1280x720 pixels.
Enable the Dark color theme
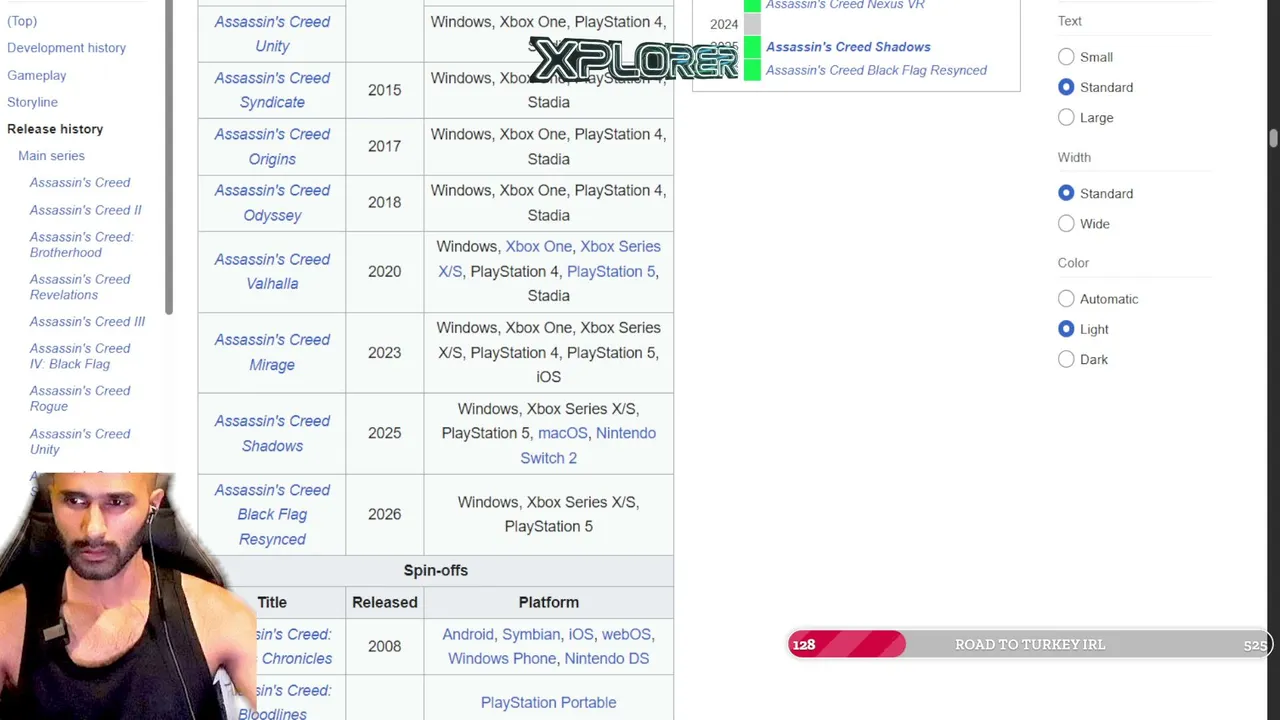pyautogui.click(x=1066, y=359)
